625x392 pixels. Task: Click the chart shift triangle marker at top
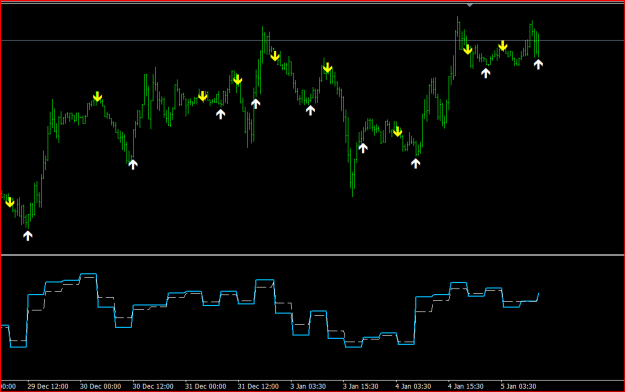[470, 5]
